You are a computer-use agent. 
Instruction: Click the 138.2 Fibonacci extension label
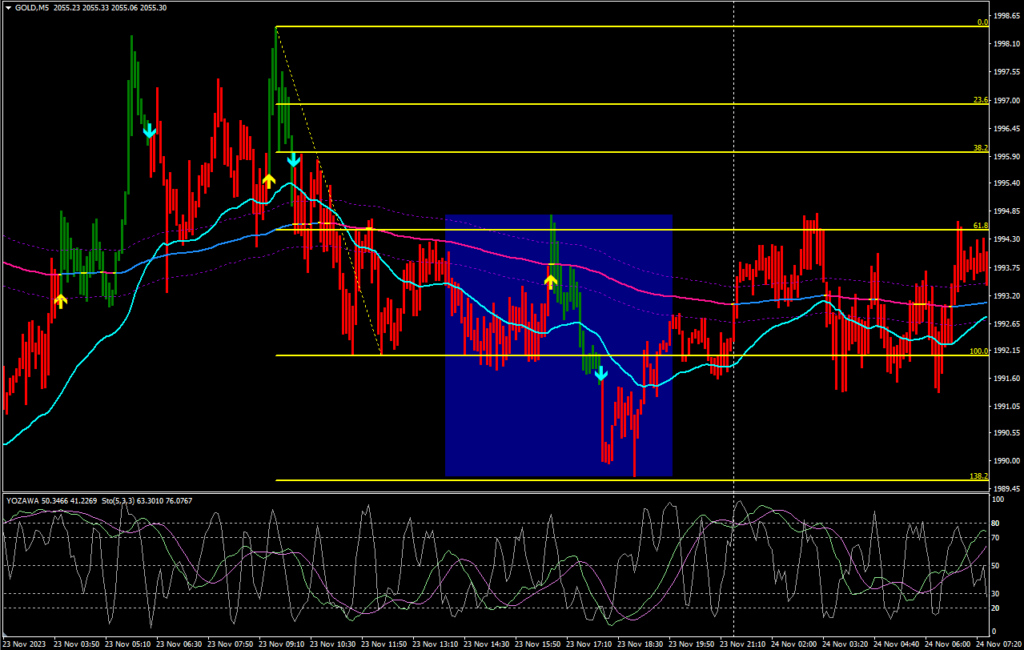click(x=979, y=477)
